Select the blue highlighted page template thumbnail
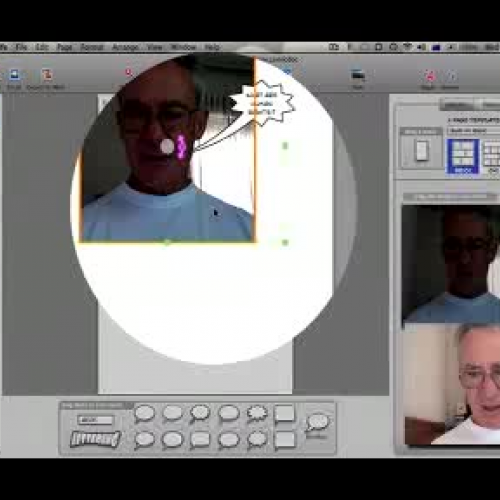500x500 pixels. point(463,156)
